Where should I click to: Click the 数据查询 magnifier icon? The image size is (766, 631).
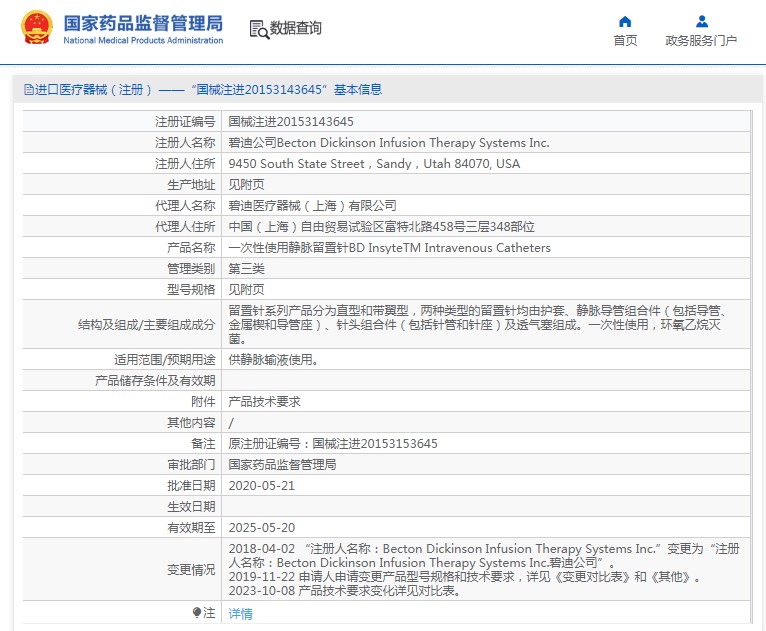(x=258, y=29)
